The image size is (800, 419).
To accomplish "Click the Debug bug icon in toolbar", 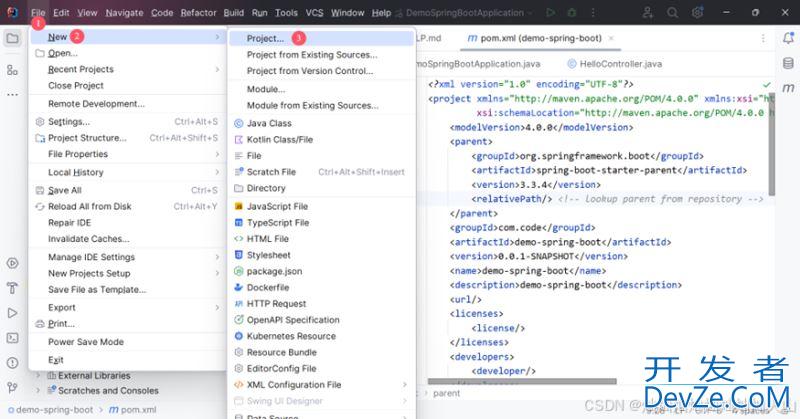I will [572, 13].
